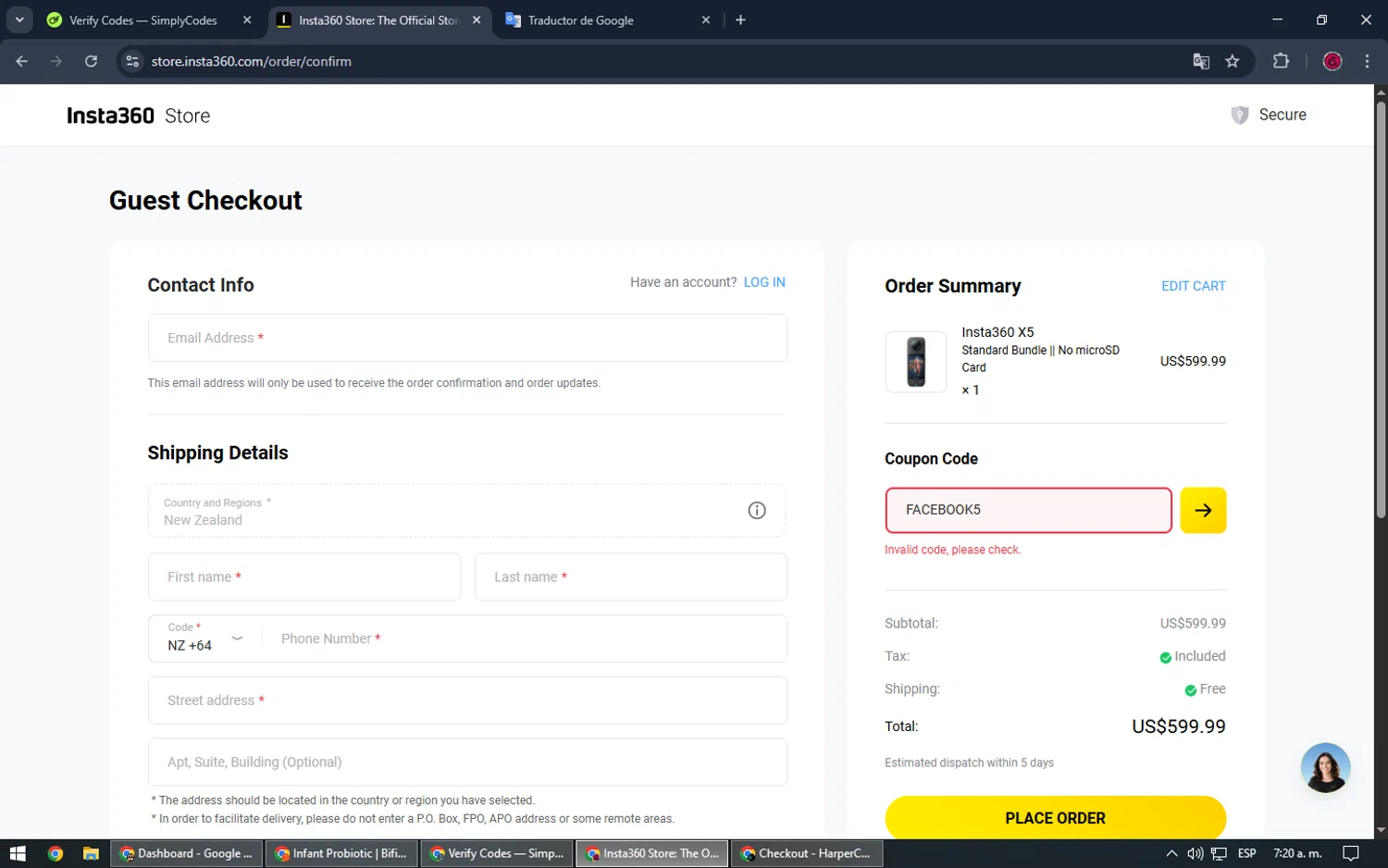Click the Street address field
1388x868 pixels.
(x=467, y=701)
